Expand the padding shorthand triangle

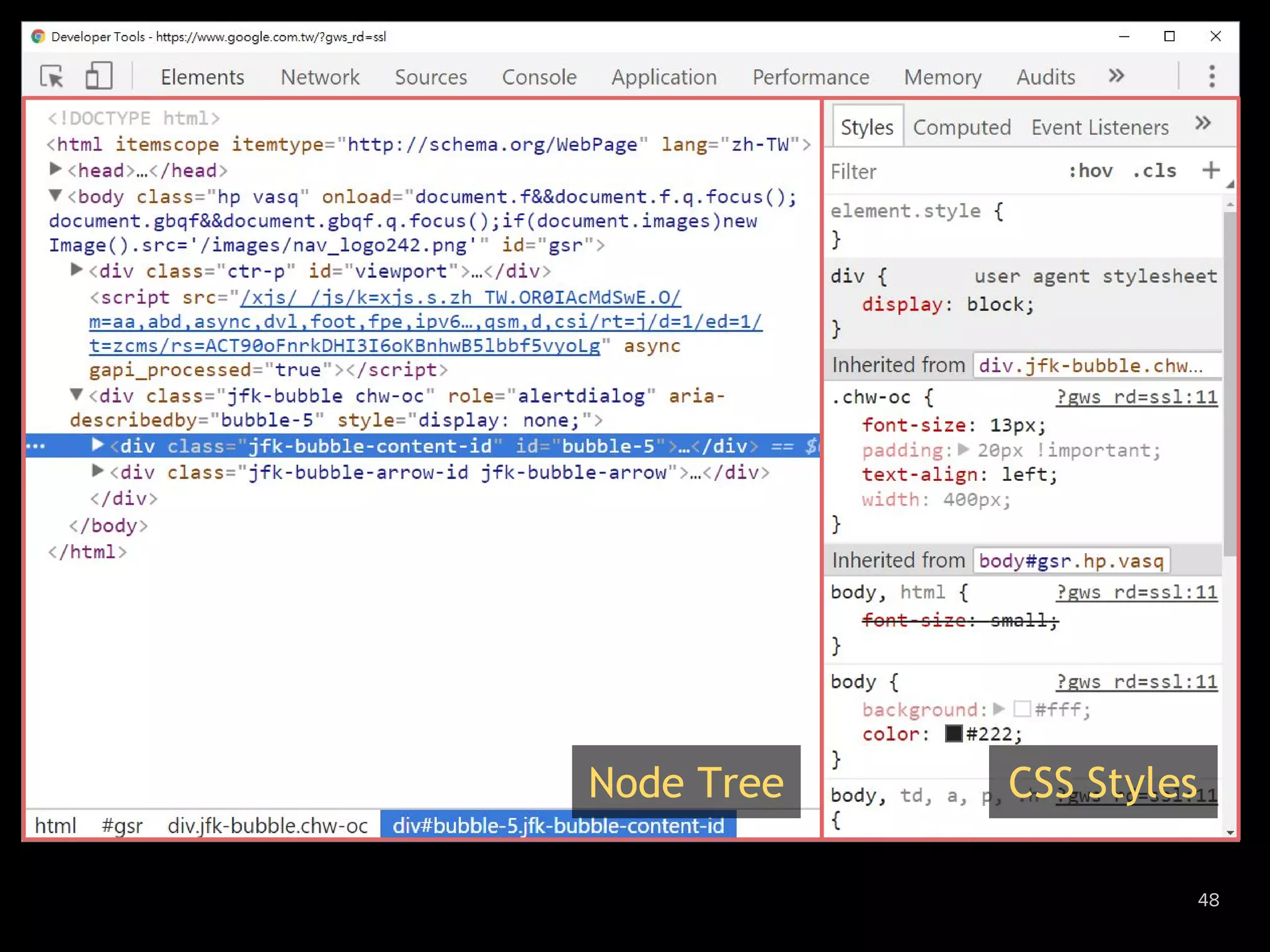(963, 449)
